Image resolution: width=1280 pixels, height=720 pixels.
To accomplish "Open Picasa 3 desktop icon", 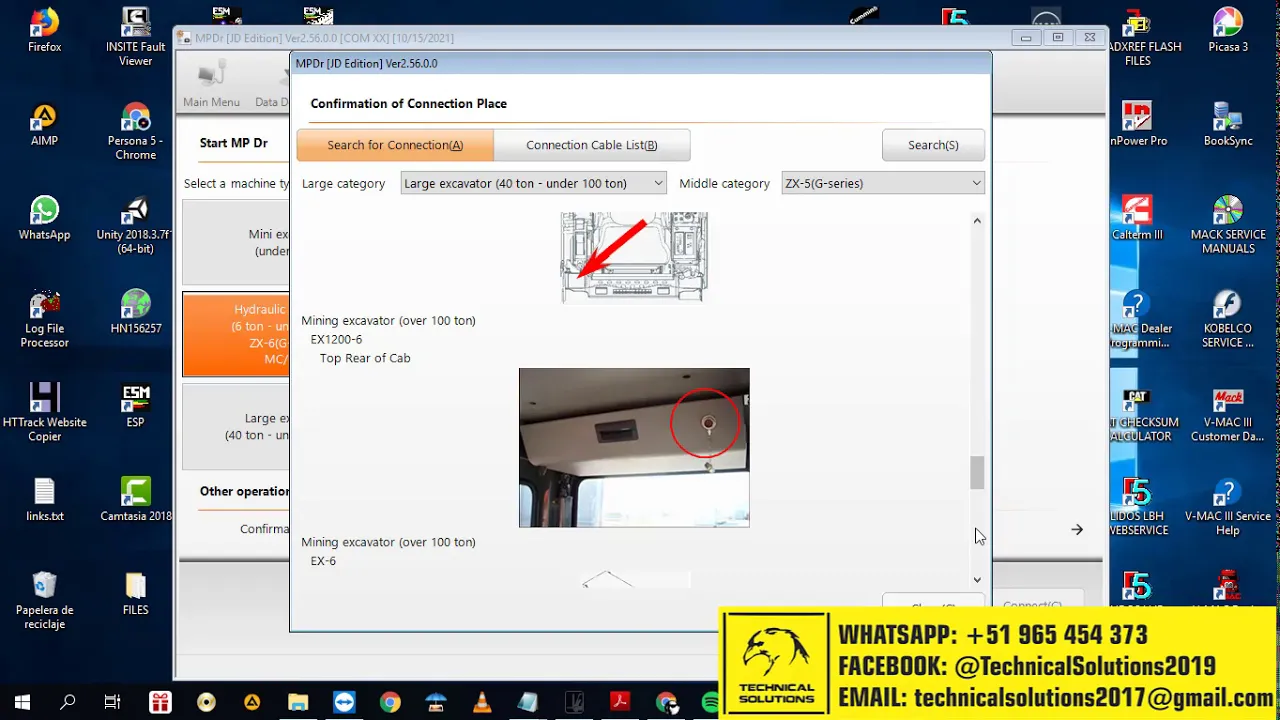I will click(1228, 31).
